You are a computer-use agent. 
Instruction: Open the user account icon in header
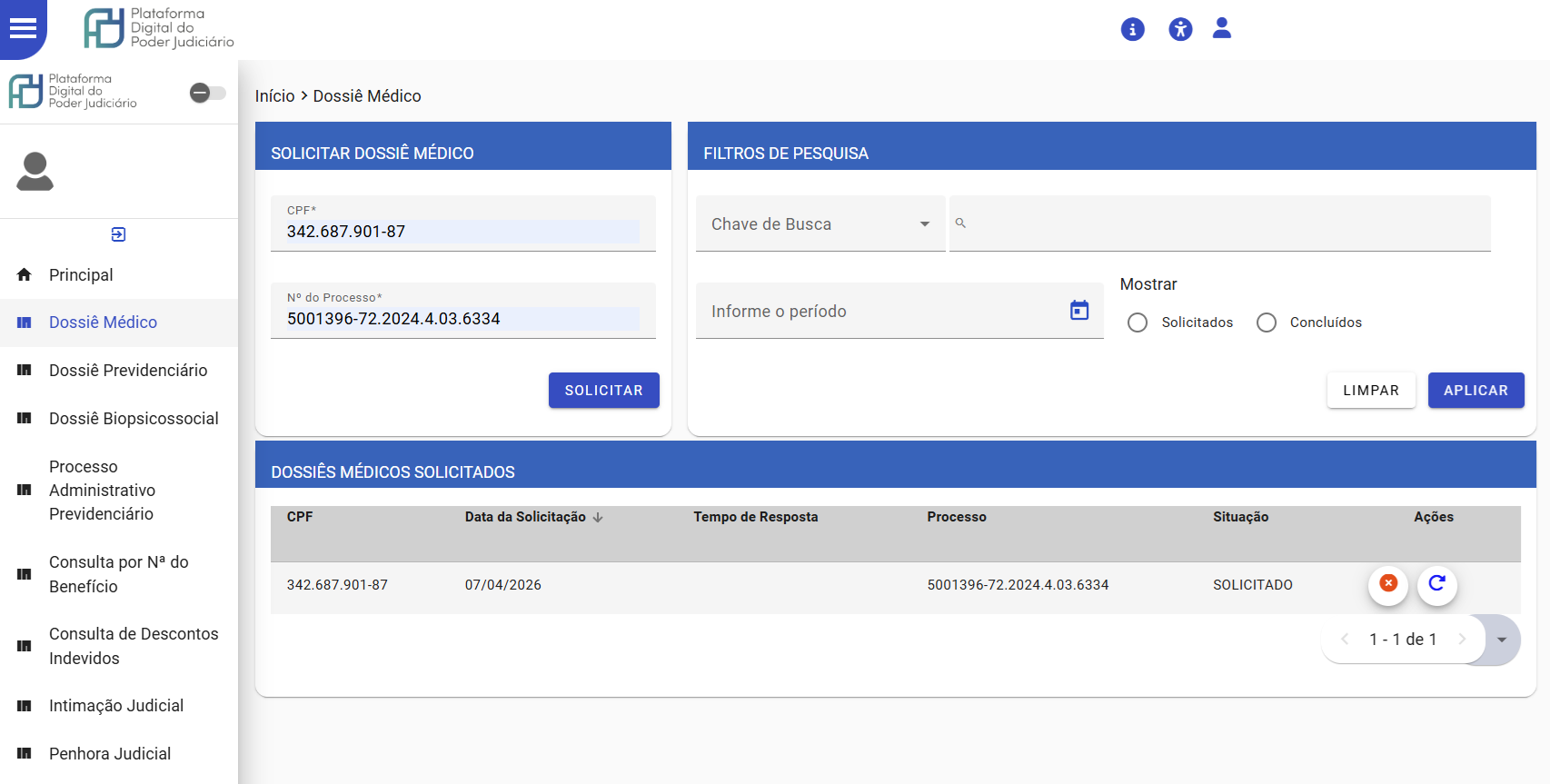pyautogui.click(x=1222, y=28)
